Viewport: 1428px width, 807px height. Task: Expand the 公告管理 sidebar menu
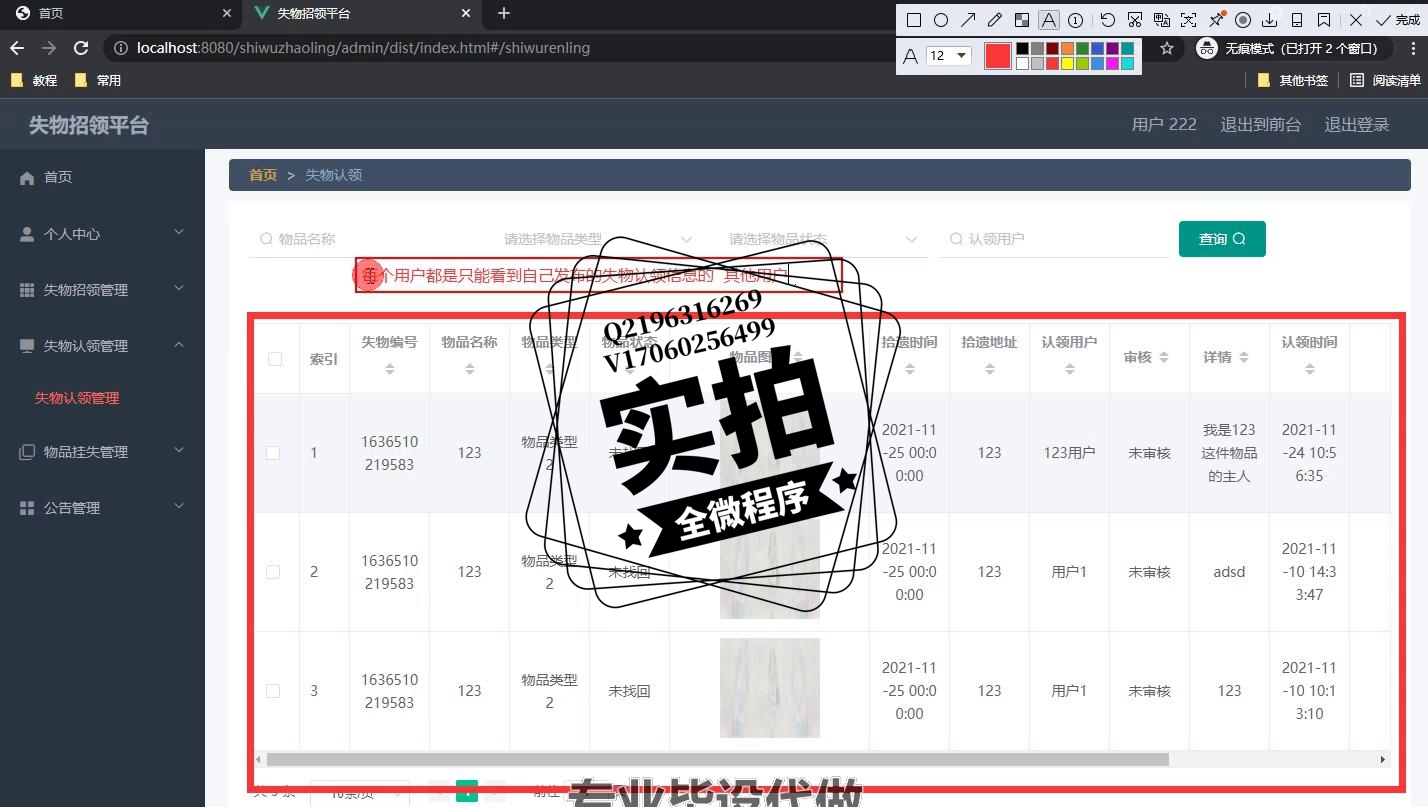[x=102, y=508]
